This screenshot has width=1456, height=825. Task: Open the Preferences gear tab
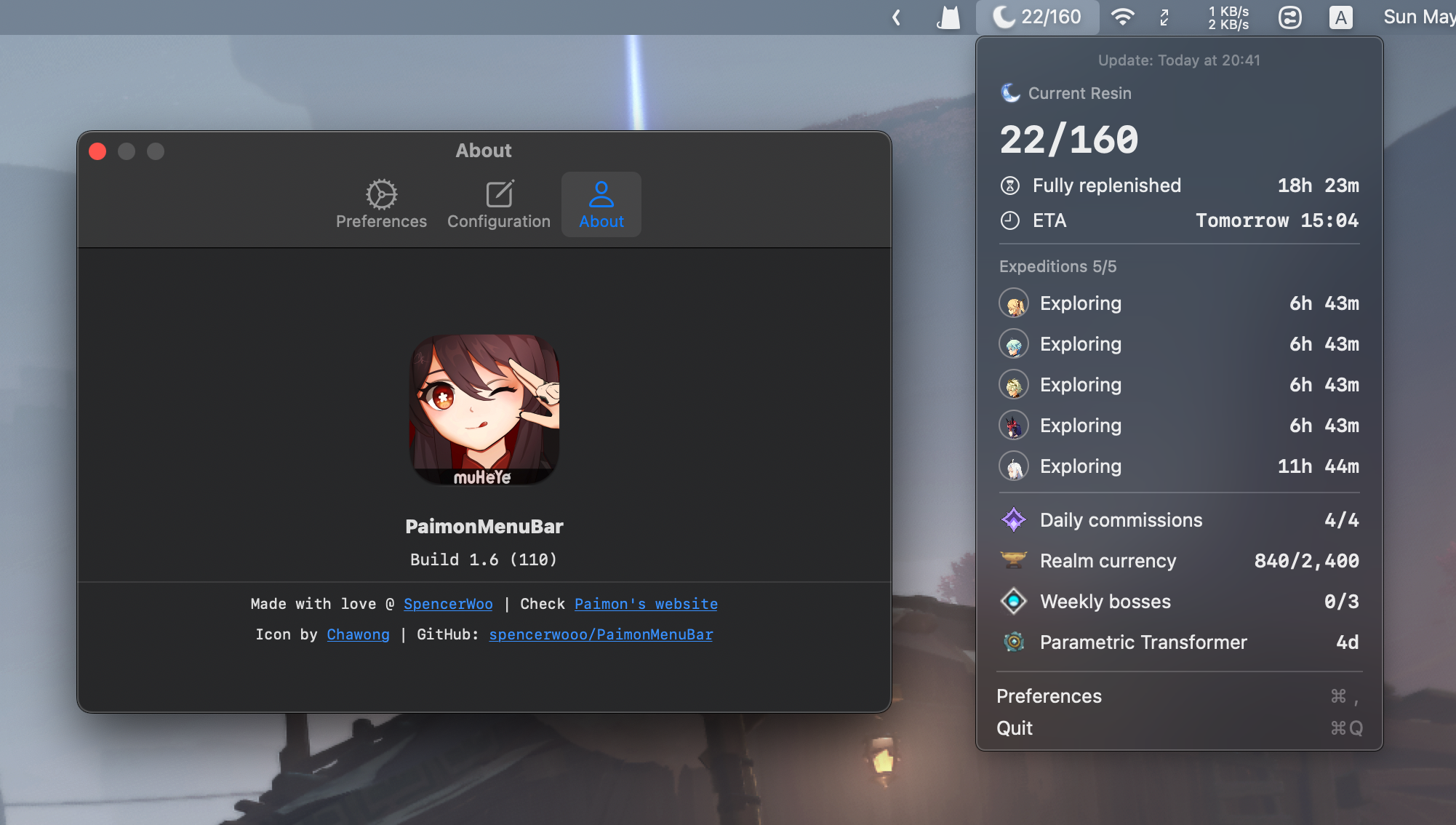pos(381,204)
